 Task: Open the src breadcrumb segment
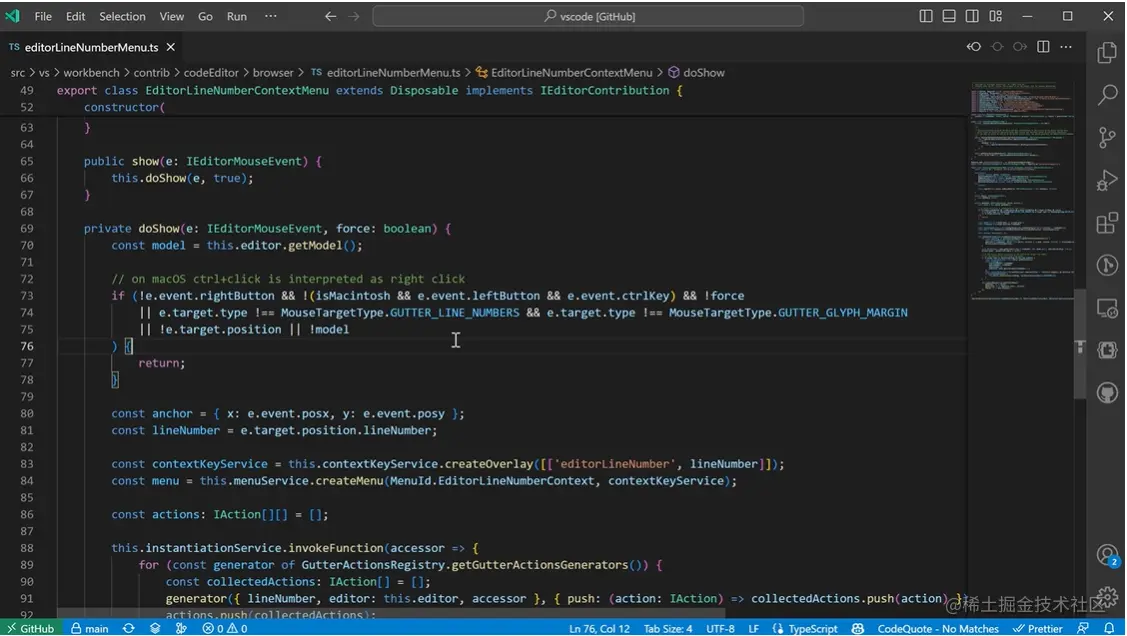[17, 73]
